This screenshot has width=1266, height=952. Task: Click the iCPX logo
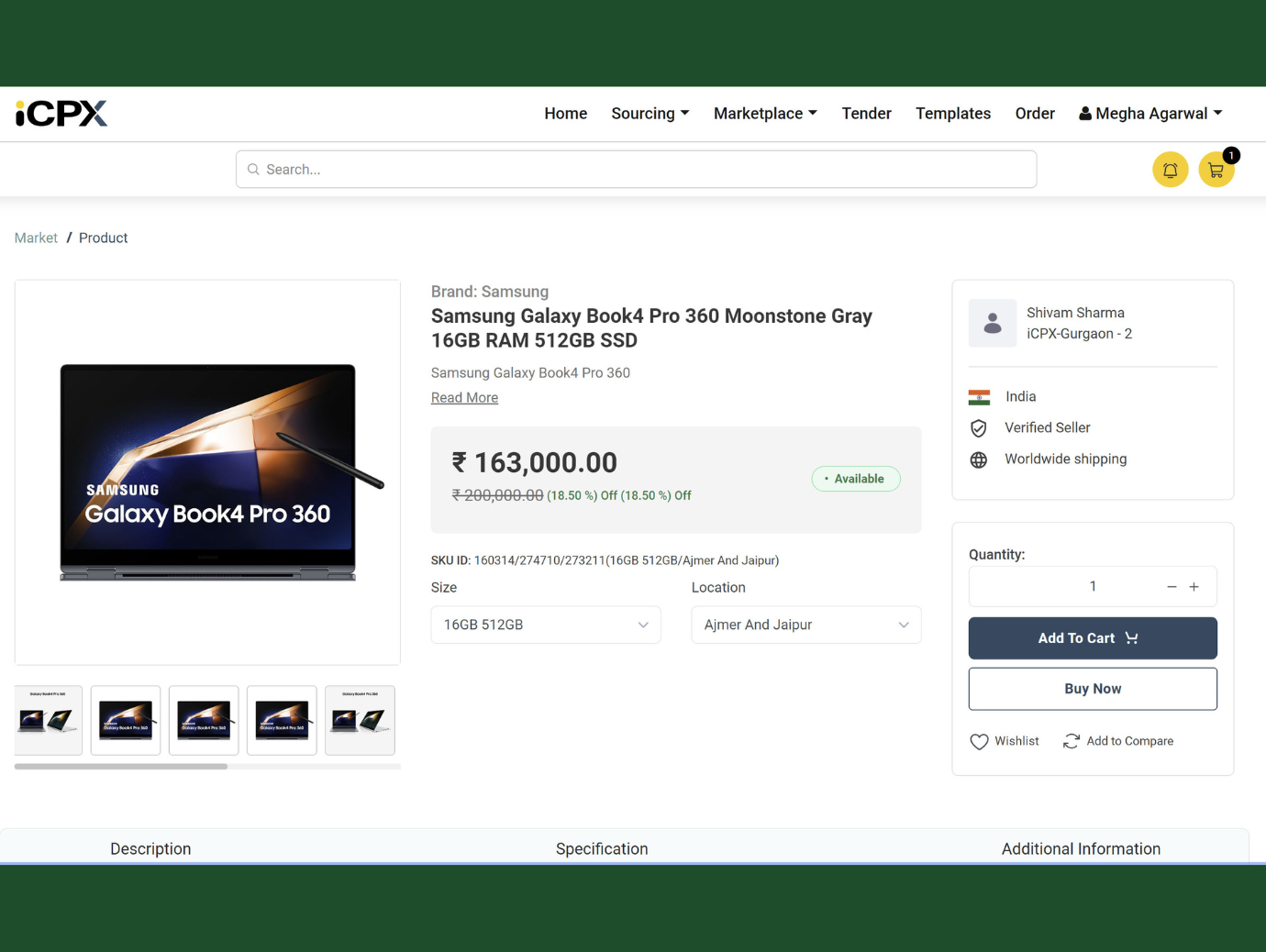[x=61, y=114]
